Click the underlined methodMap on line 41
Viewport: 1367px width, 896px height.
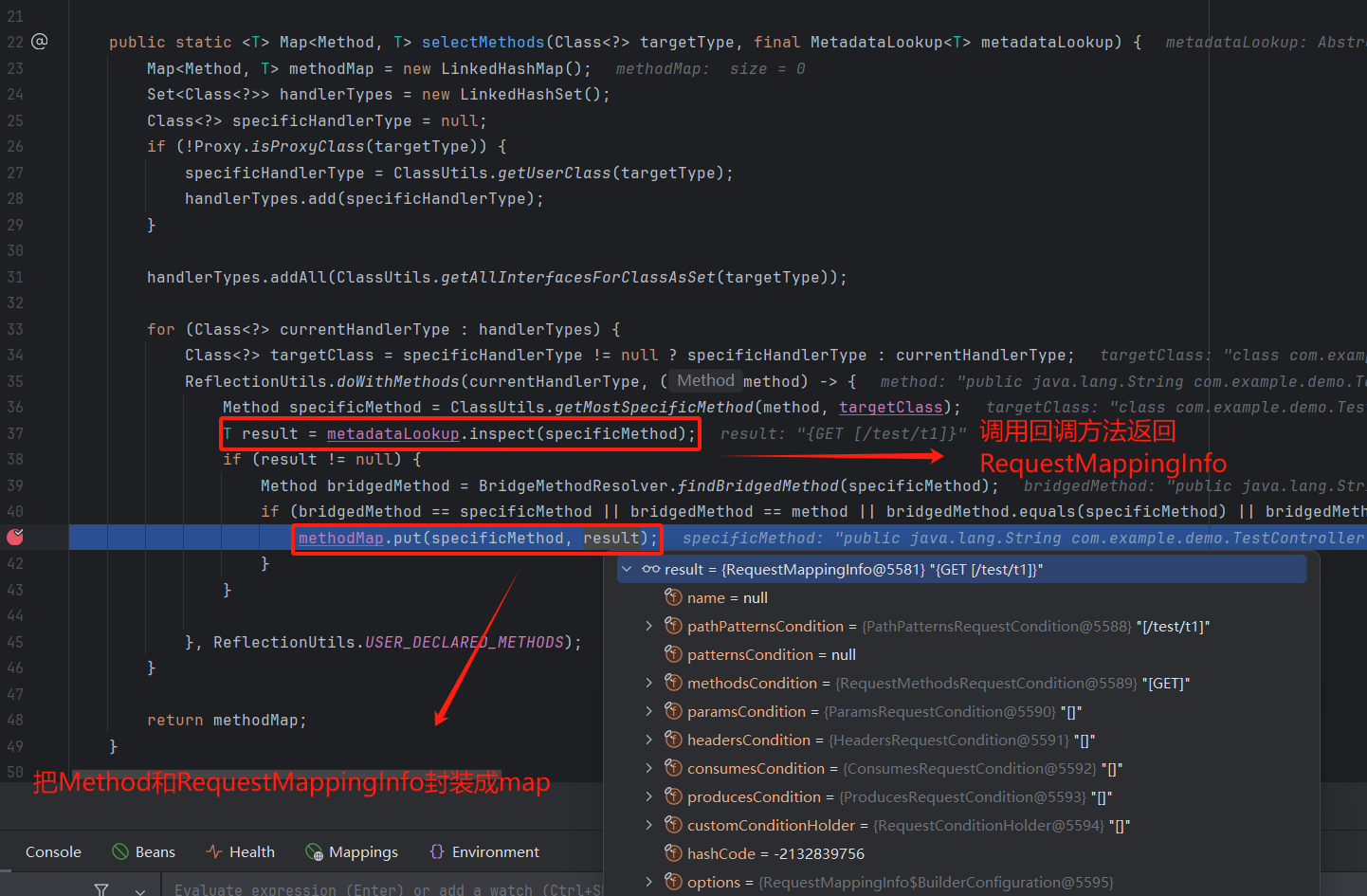point(340,538)
